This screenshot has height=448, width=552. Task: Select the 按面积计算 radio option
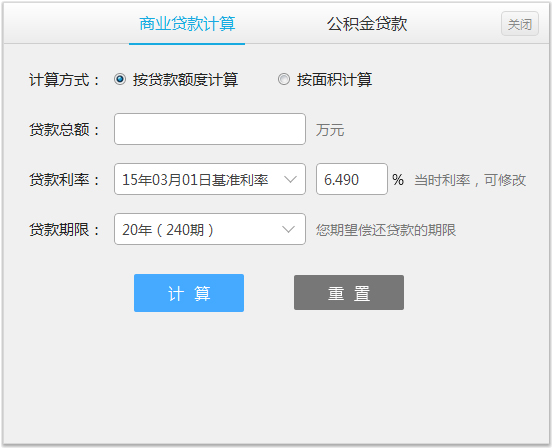click(284, 79)
